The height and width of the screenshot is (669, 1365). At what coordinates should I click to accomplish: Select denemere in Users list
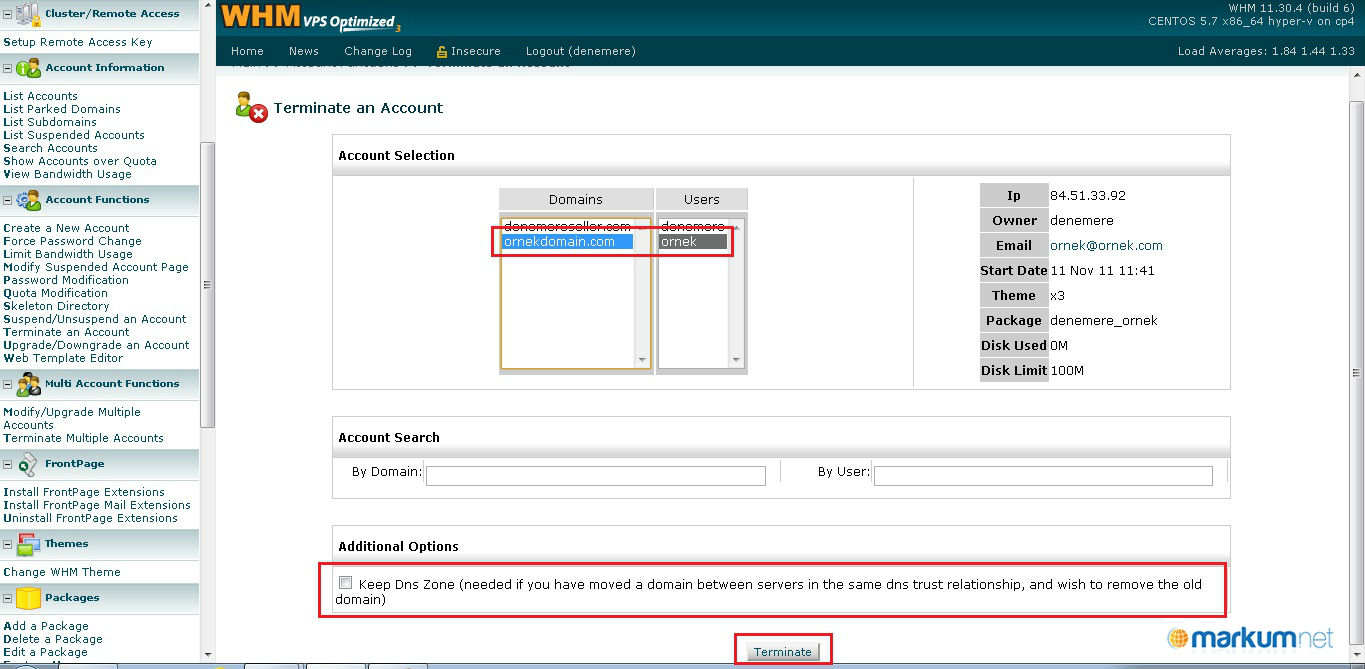coord(693,227)
